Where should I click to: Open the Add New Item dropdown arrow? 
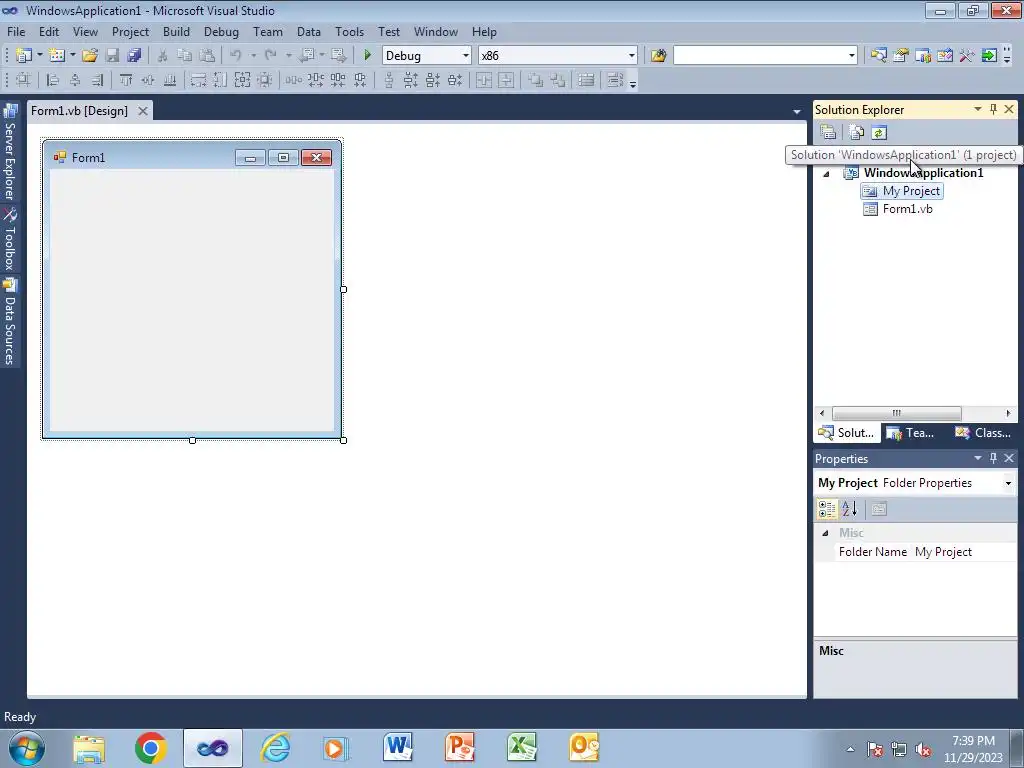(72, 56)
